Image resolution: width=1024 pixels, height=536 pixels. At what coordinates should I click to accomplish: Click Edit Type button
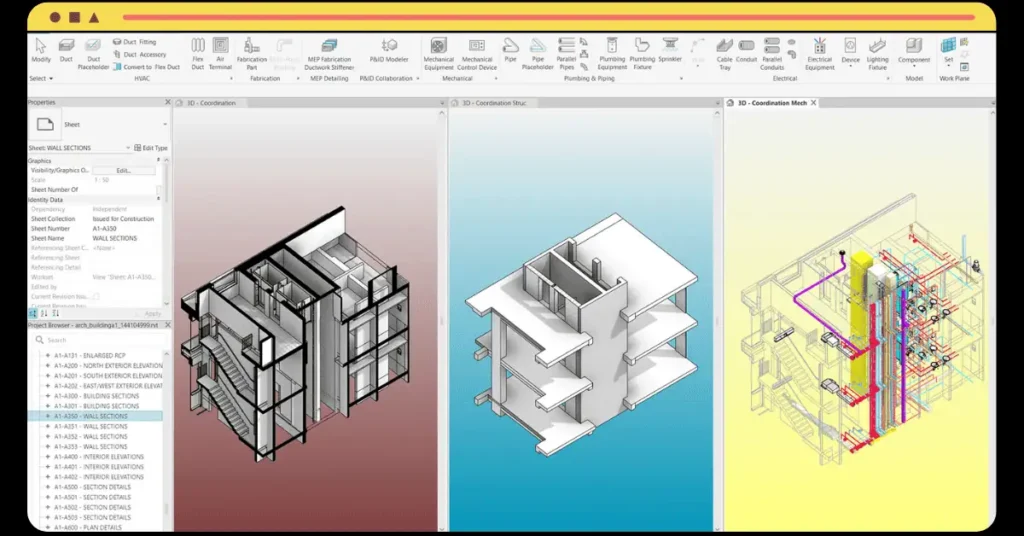click(x=151, y=148)
